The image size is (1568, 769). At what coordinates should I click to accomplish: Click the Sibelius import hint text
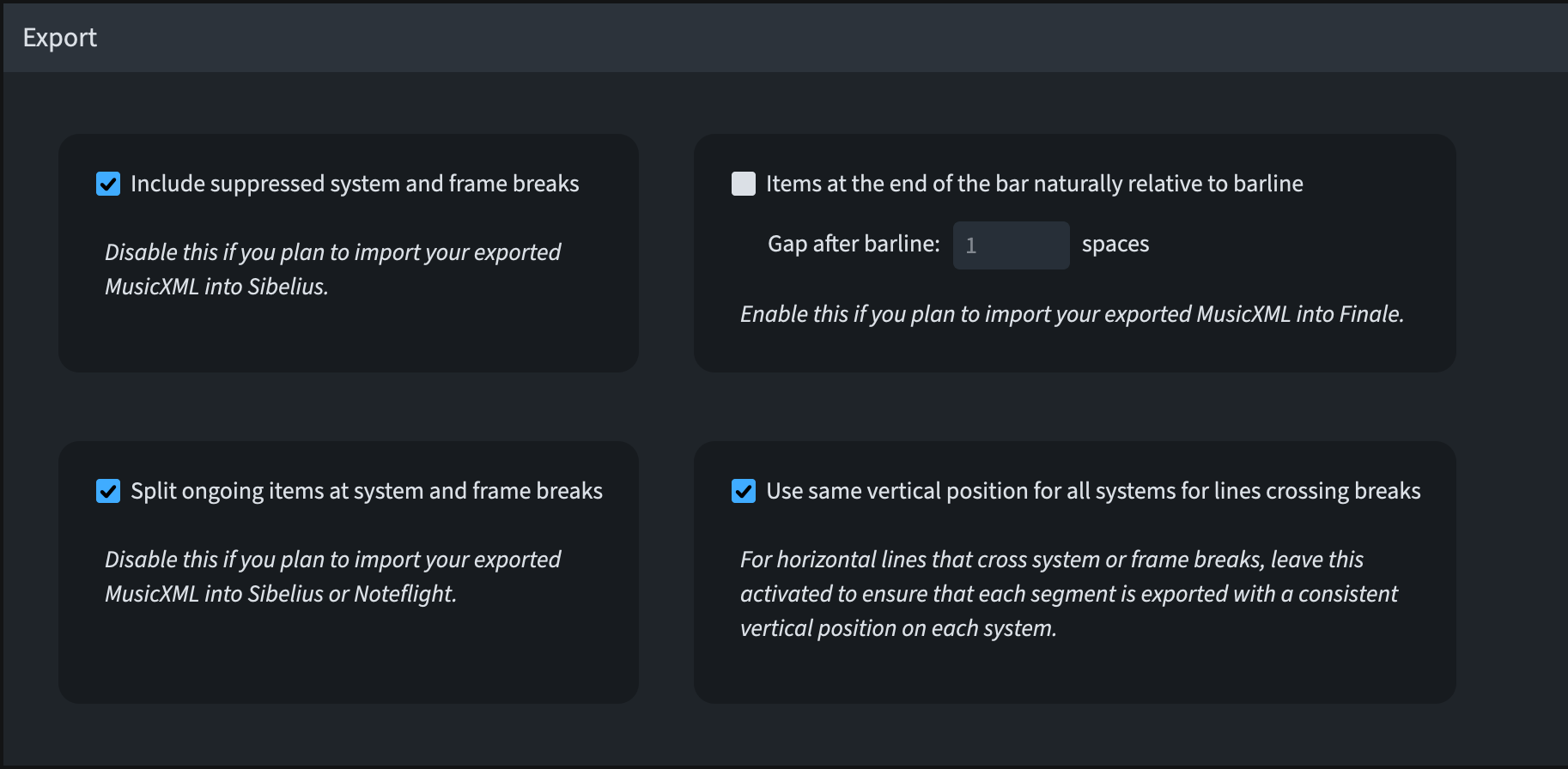point(332,269)
